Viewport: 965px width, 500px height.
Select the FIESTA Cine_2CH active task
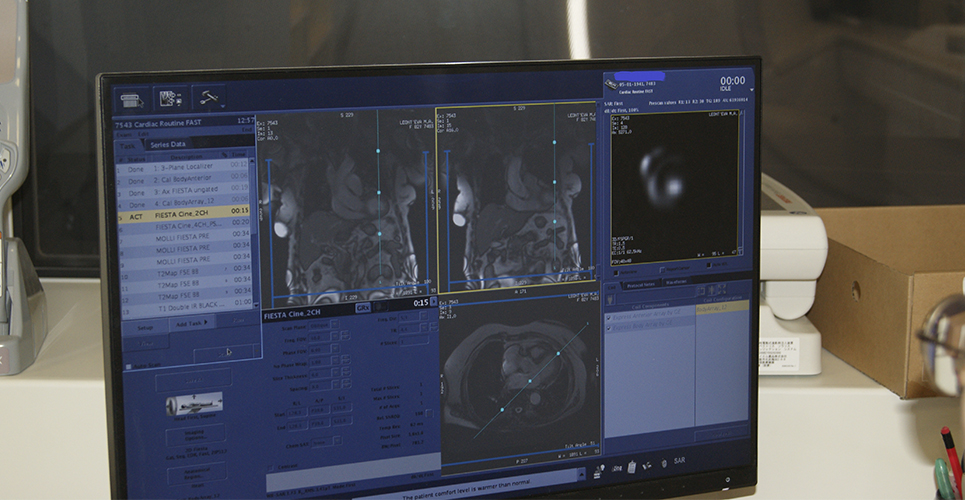185,213
